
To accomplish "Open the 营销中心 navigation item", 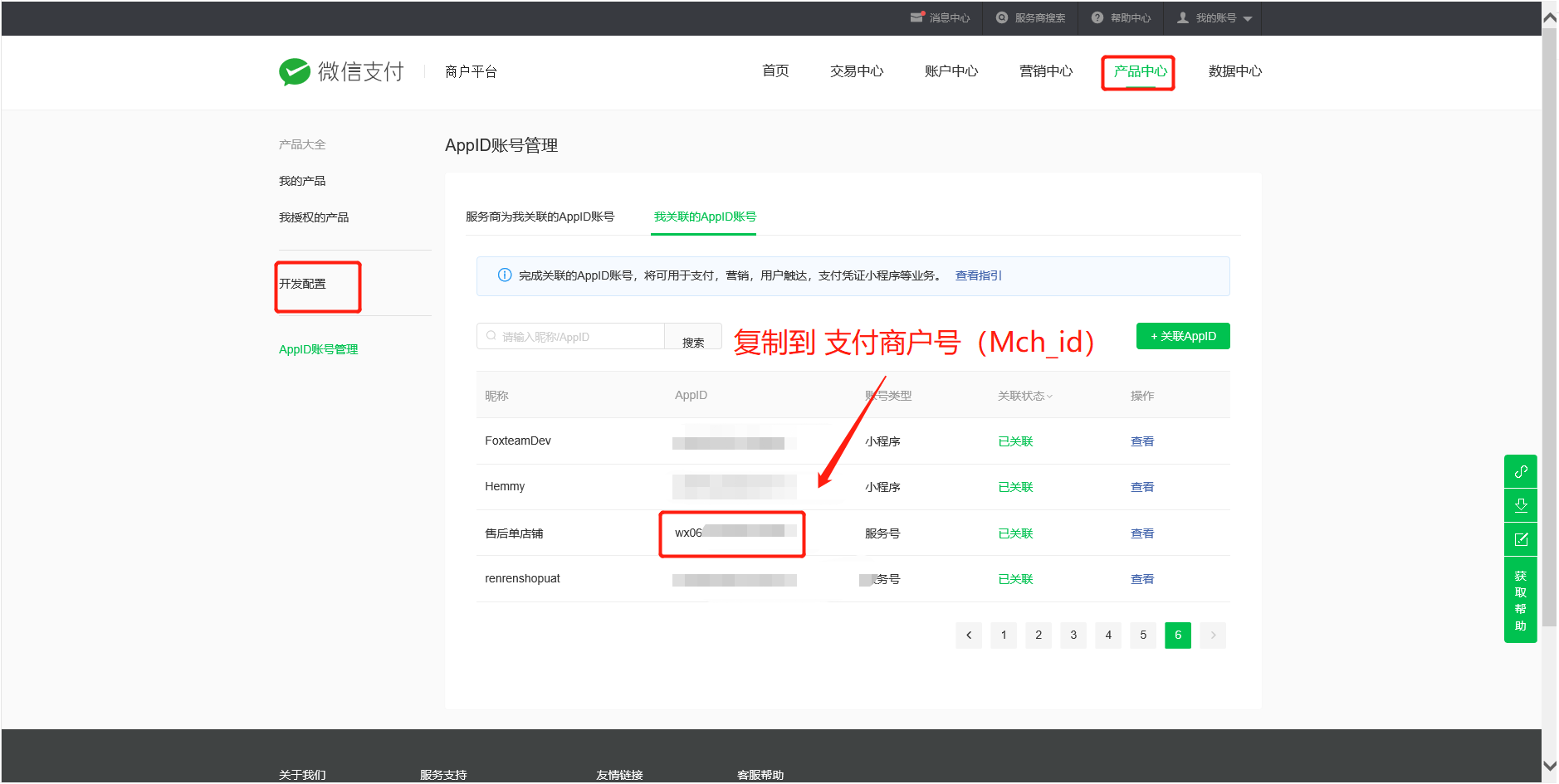I will [1046, 71].
